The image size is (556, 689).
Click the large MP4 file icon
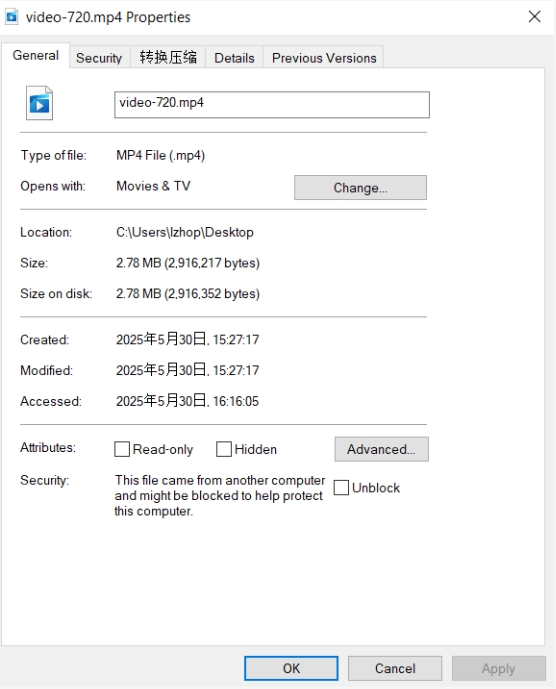(x=40, y=103)
